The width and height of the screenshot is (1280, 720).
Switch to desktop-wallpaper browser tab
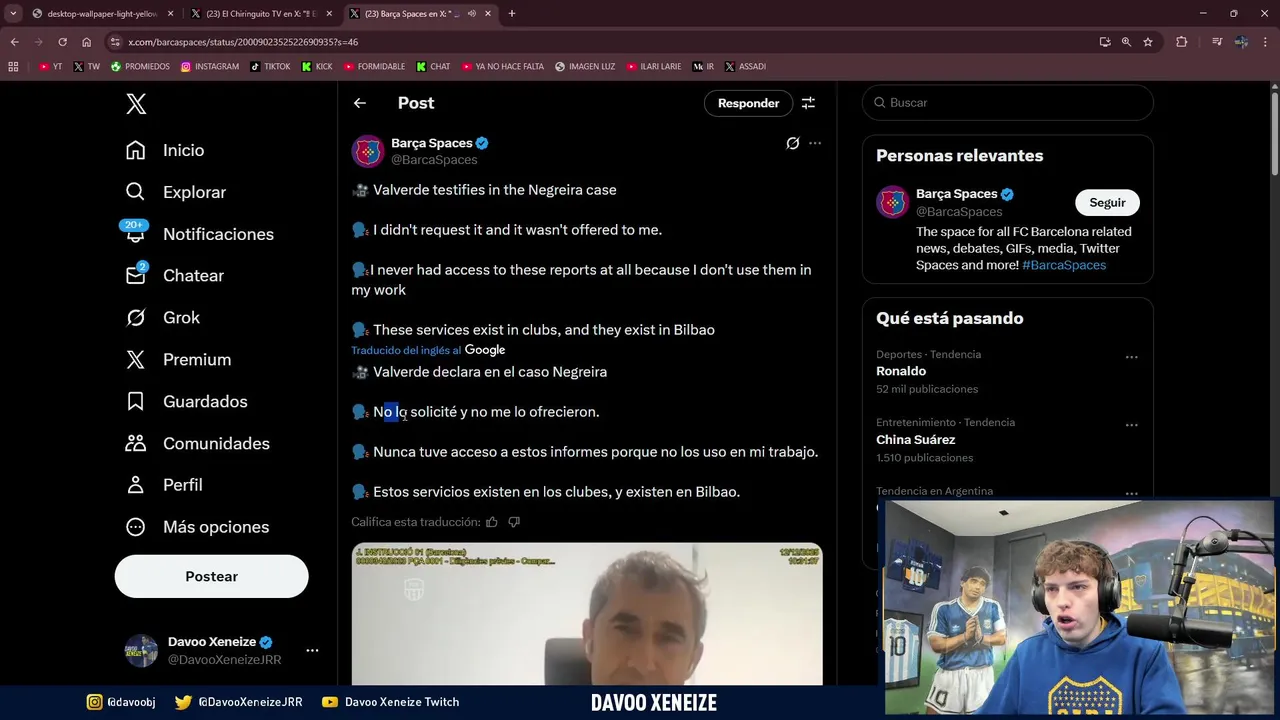[x=102, y=14]
